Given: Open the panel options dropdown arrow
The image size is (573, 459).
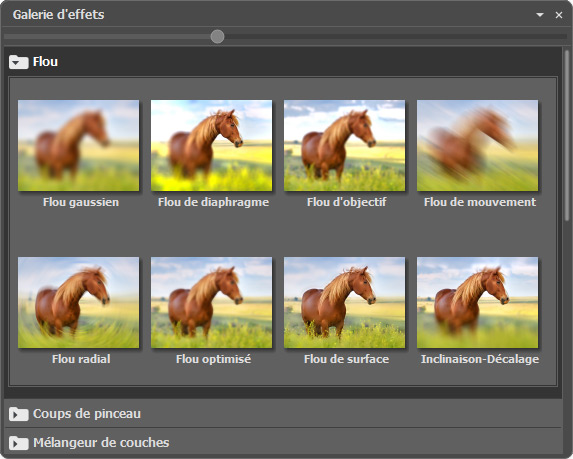Looking at the screenshot, I should (540, 15).
